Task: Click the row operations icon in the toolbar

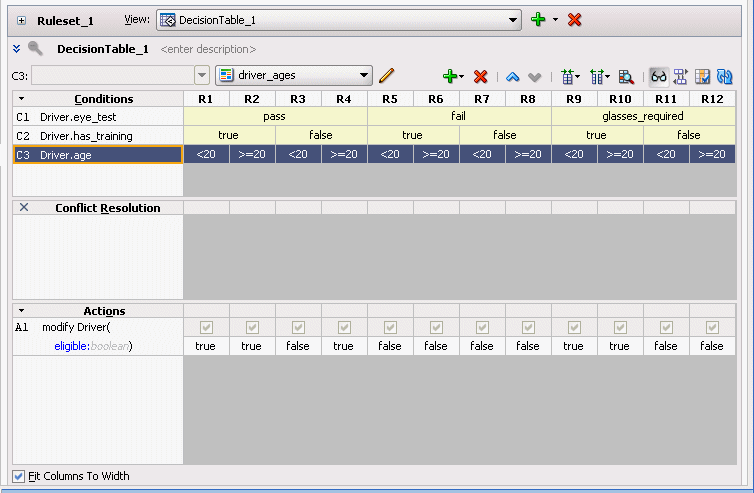Action: pyautogui.click(x=570, y=76)
